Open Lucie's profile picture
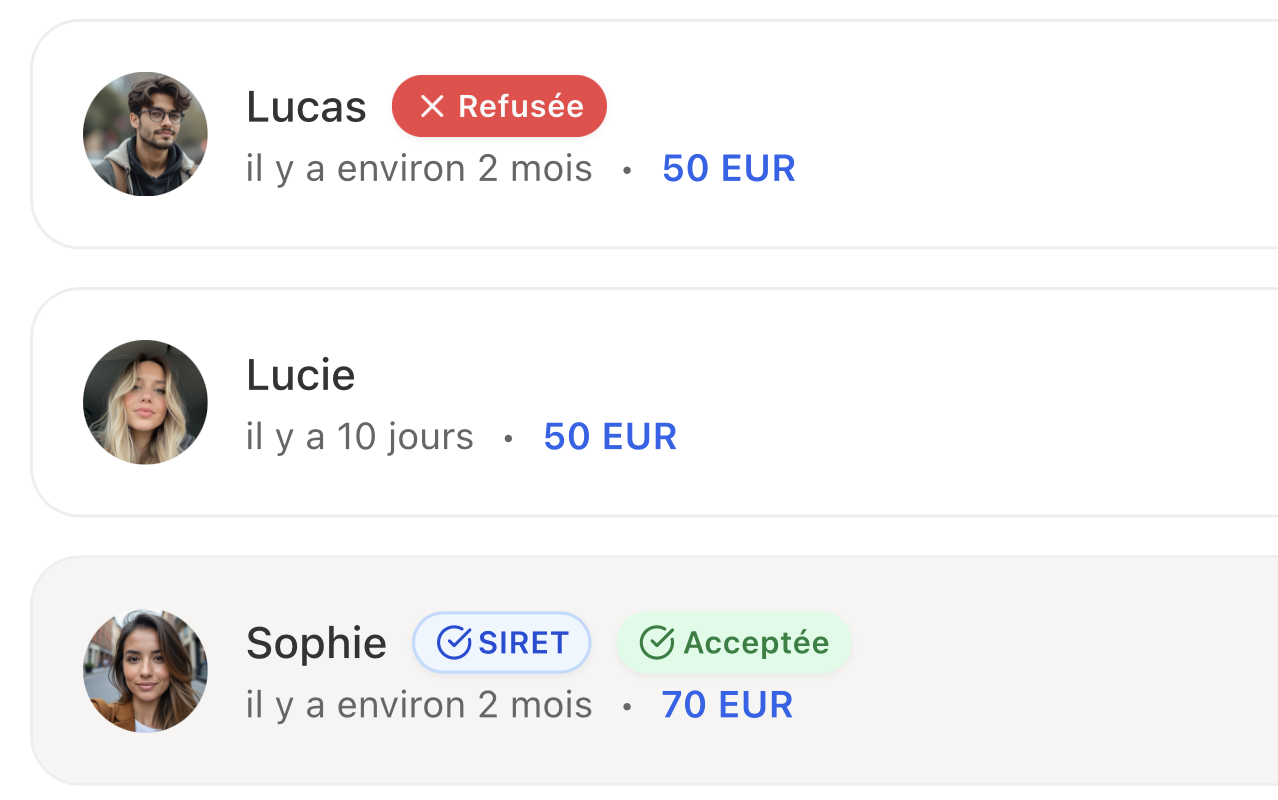Viewport: 1278px width, 800px height. (x=145, y=402)
